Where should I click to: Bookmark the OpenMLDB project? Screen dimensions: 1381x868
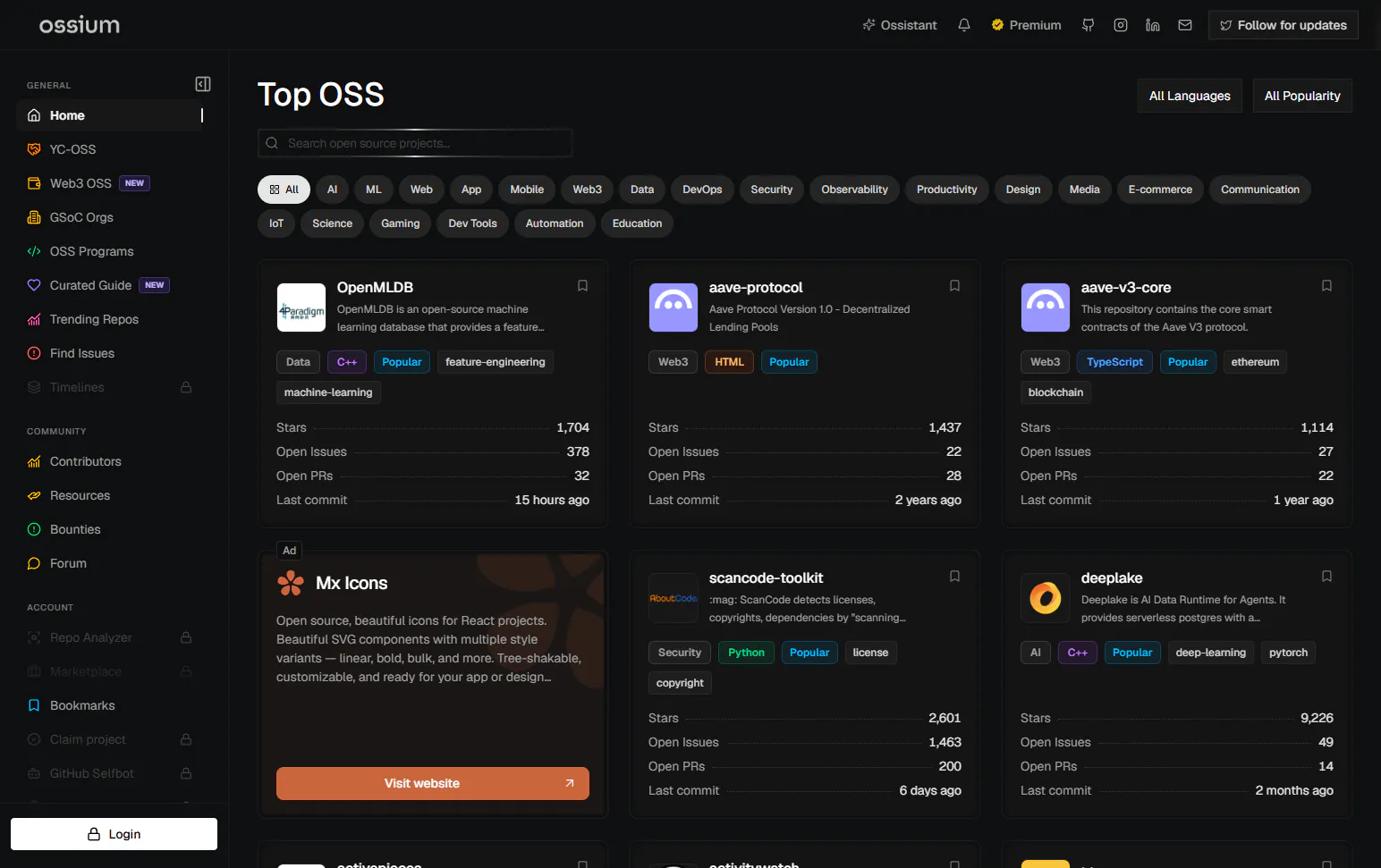click(x=582, y=286)
